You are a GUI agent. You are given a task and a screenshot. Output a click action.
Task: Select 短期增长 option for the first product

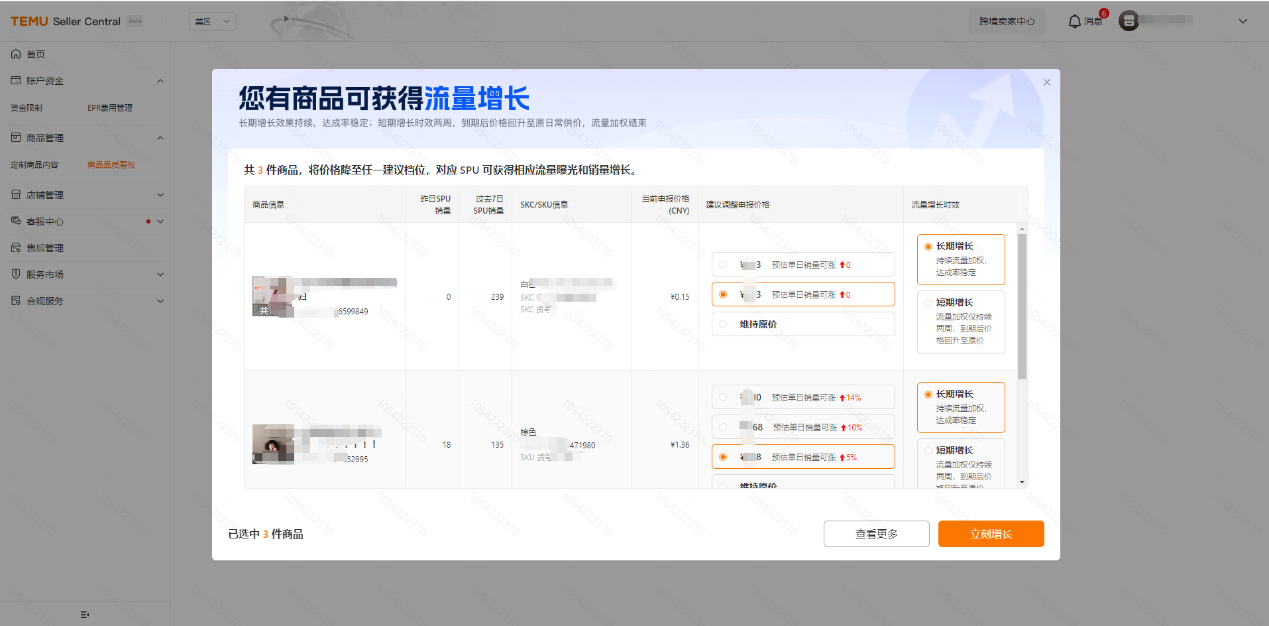point(925,302)
